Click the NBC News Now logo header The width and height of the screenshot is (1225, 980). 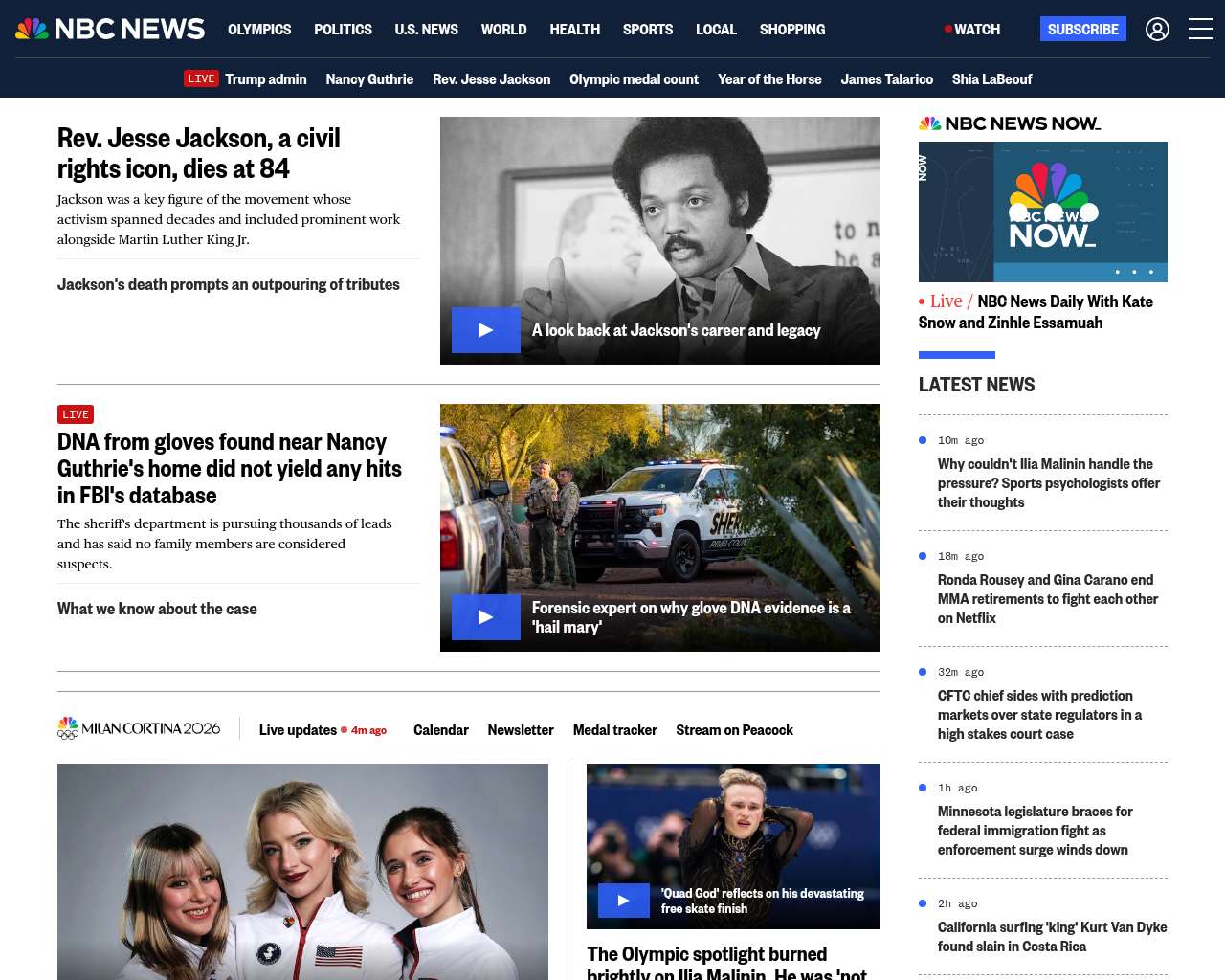(x=1010, y=123)
